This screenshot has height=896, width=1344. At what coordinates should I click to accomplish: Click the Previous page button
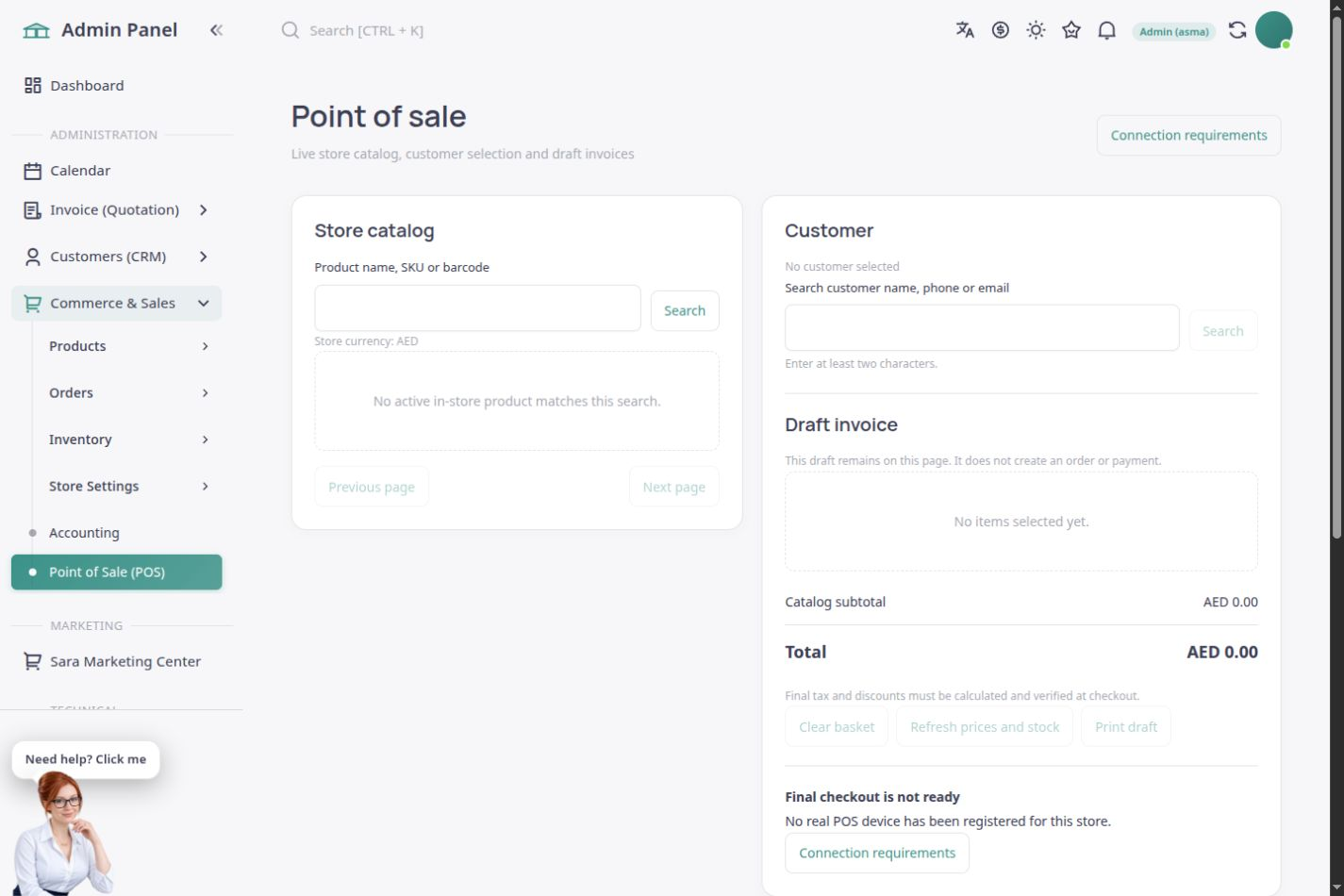(x=372, y=487)
